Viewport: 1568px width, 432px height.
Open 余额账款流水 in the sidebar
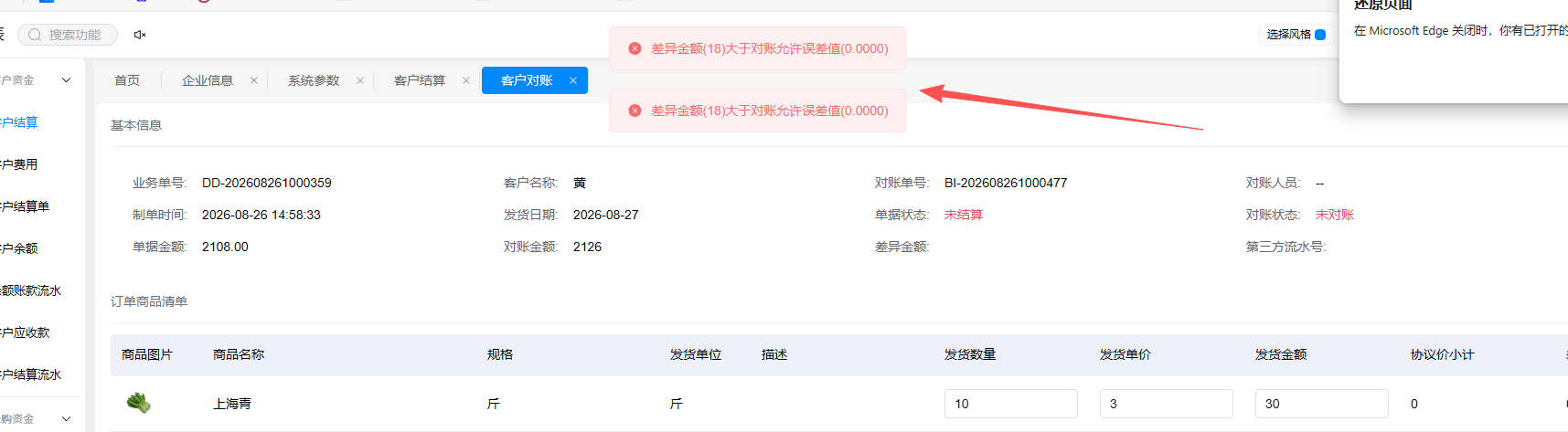[x=30, y=290]
